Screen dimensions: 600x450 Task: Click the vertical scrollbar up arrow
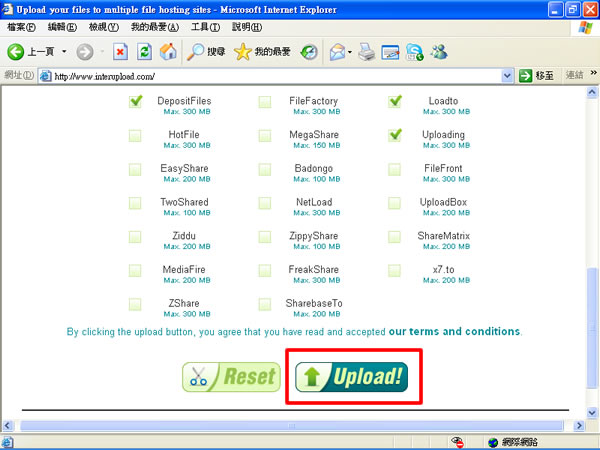click(592, 92)
